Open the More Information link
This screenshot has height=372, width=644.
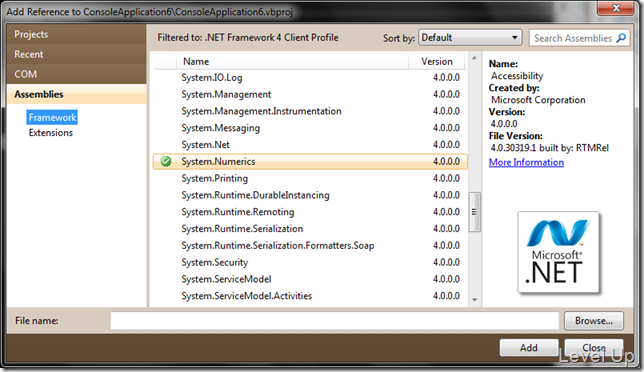coord(526,162)
